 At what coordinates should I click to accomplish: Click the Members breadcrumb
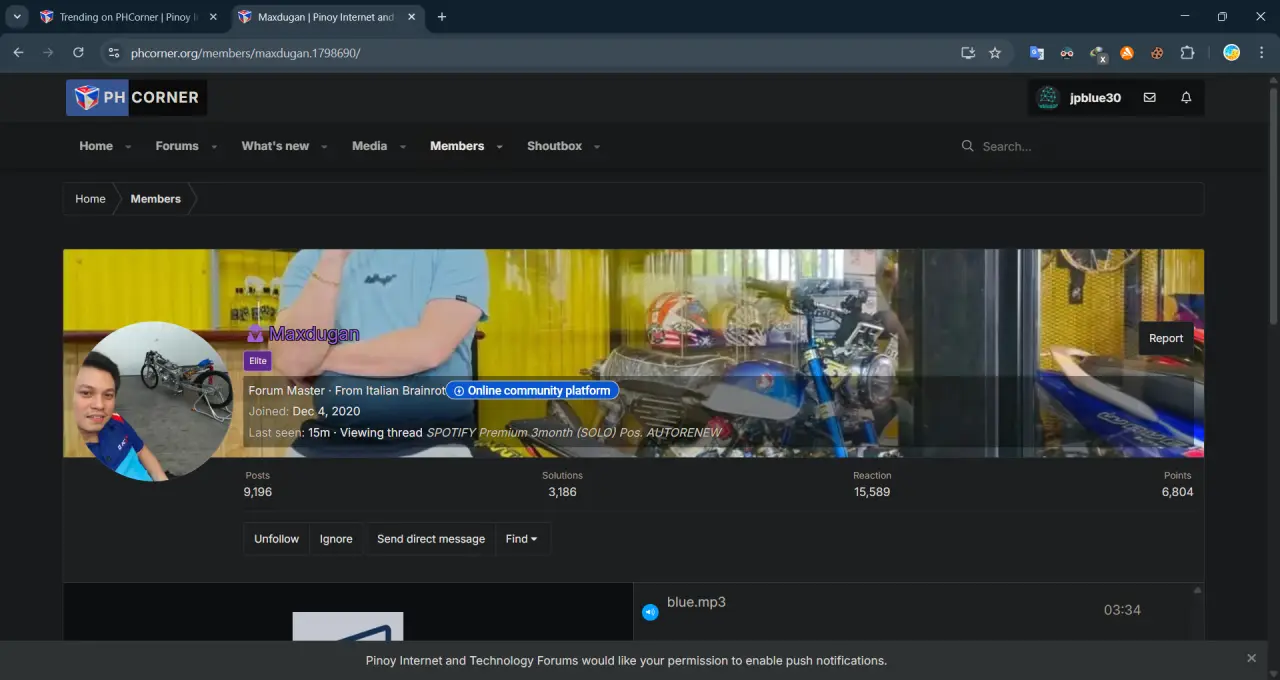point(156,199)
